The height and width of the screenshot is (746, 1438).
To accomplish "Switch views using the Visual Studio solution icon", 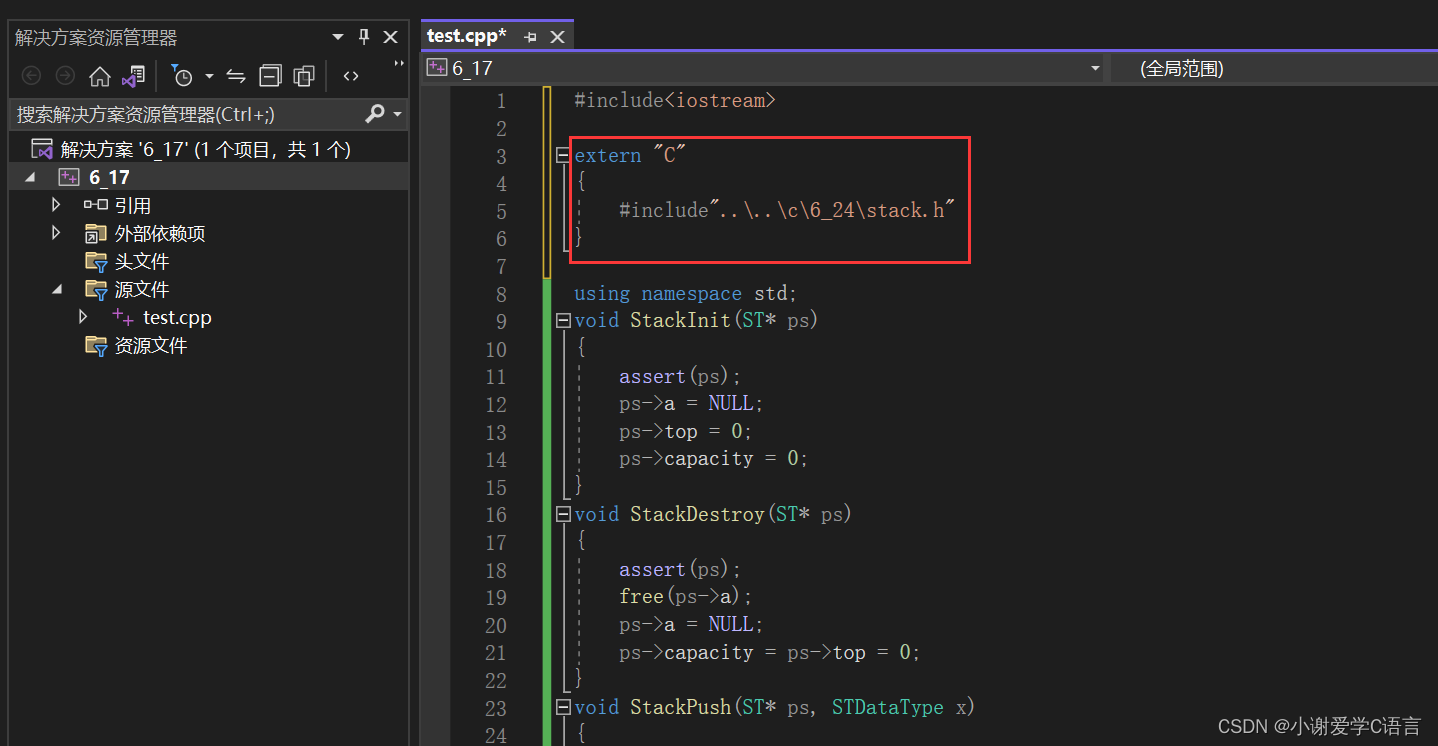I will tap(134, 76).
